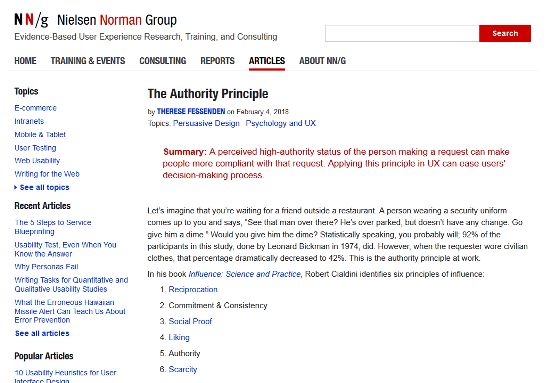
Task: Open Psychology and UX topic link
Action: [x=281, y=123]
